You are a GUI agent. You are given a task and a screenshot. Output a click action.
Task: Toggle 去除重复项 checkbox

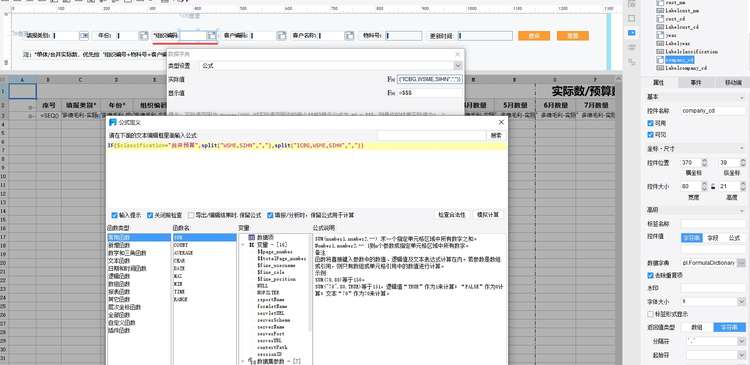point(650,276)
